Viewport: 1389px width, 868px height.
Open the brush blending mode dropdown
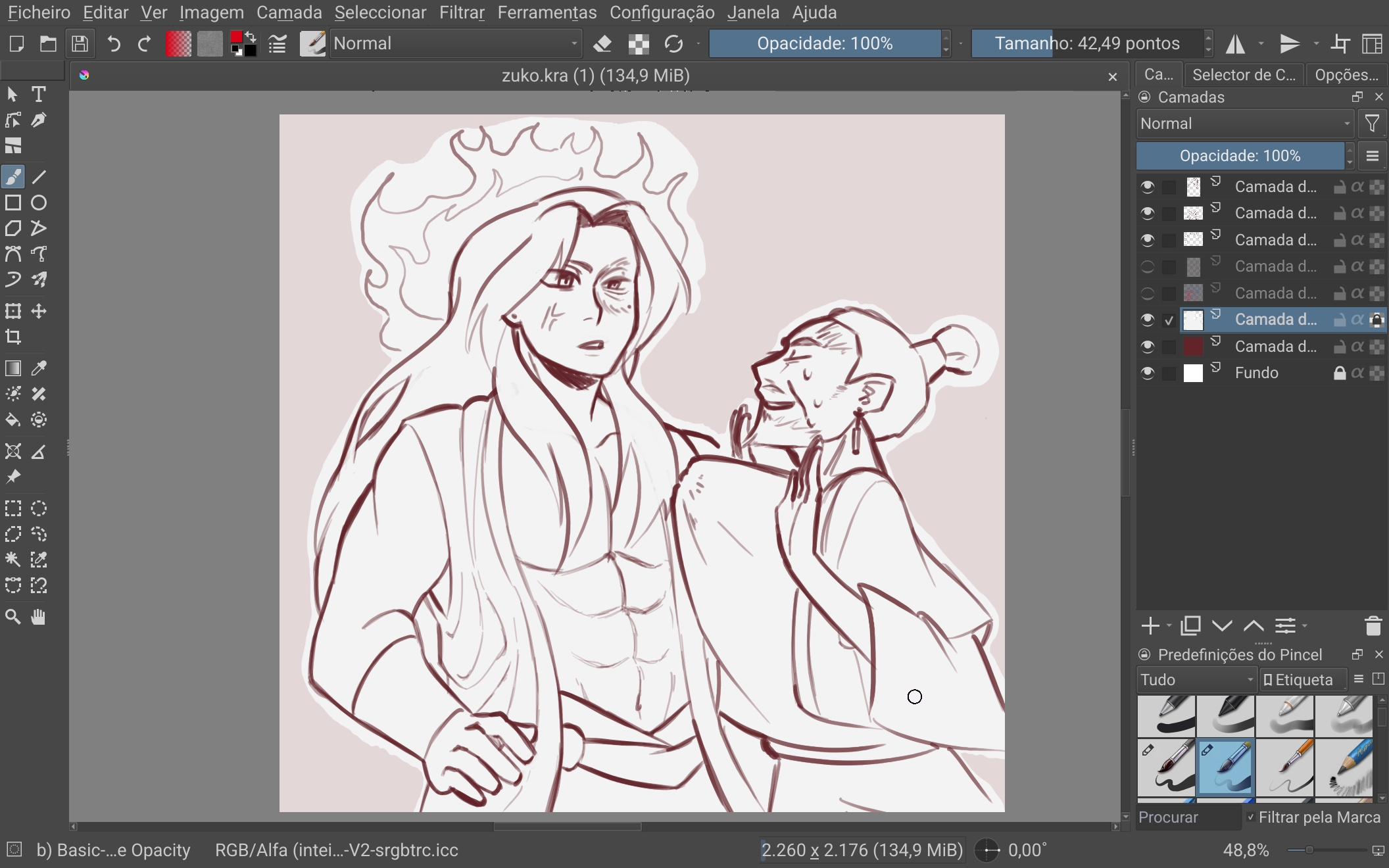tap(455, 44)
